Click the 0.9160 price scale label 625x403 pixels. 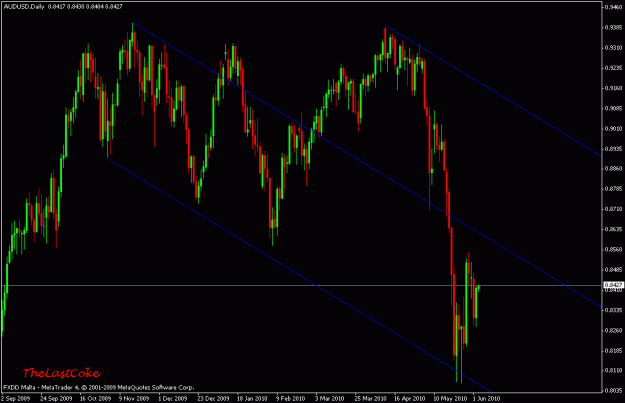point(614,88)
